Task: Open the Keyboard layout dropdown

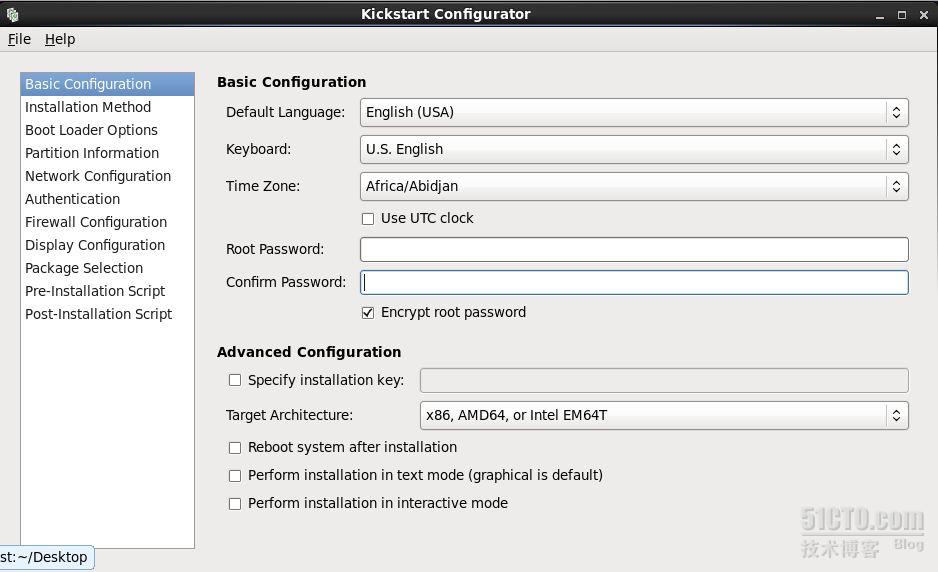Action: click(634, 150)
